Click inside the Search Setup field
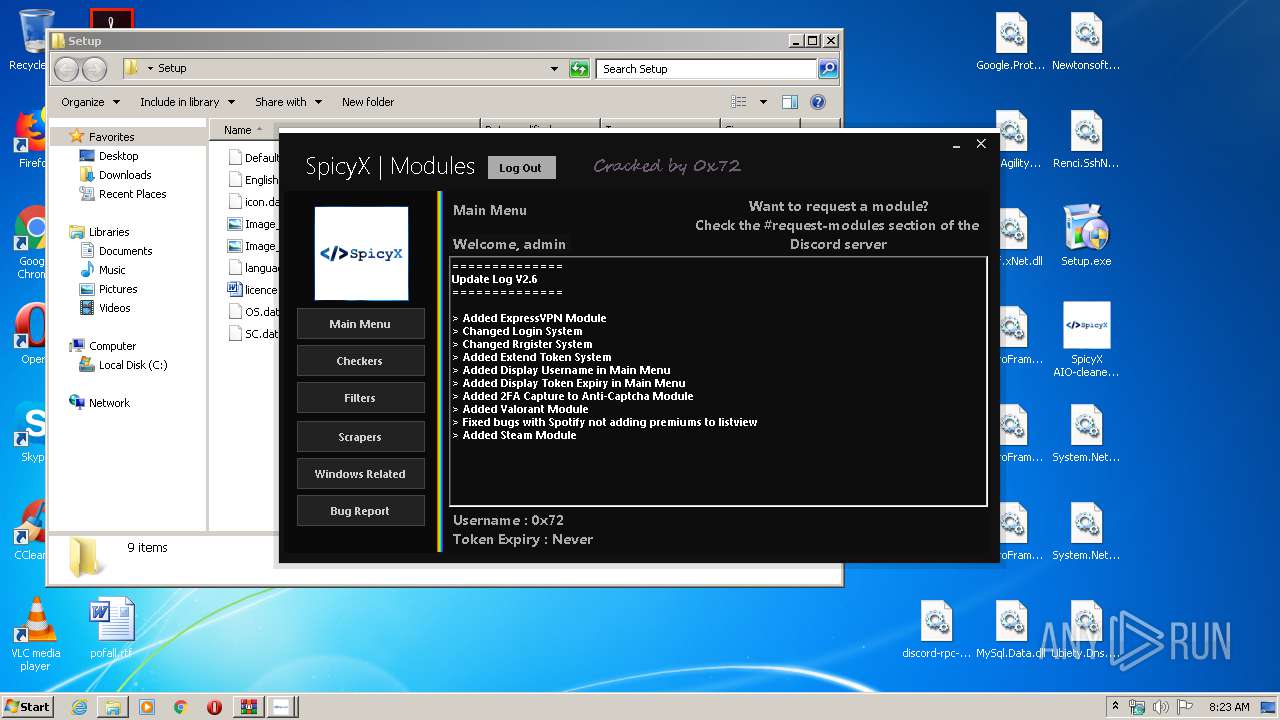The width and height of the screenshot is (1280, 720). (x=706, y=69)
